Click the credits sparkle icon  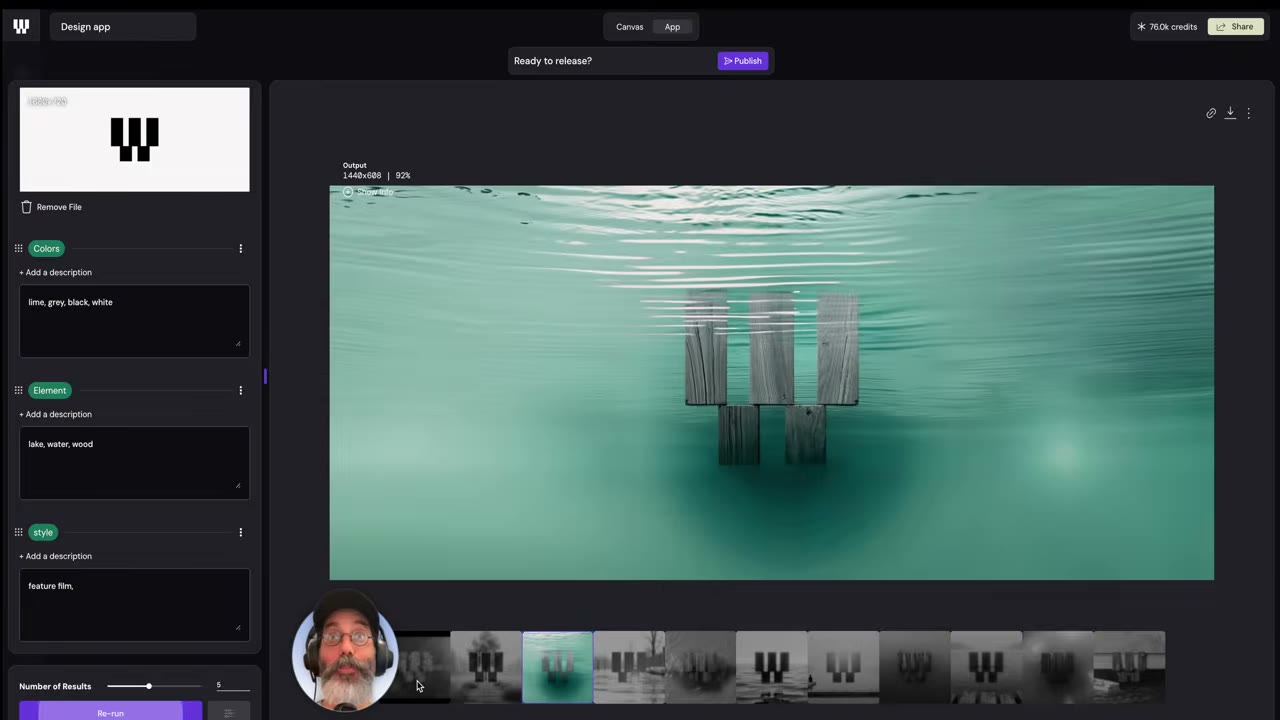[x=1141, y=27]
